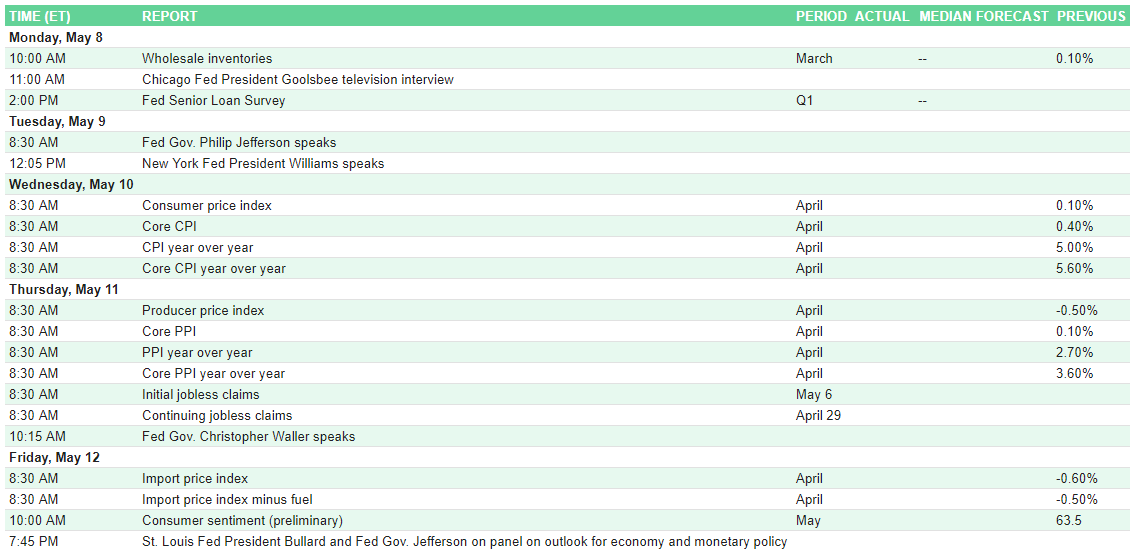Click the 0.40% previous value
The image size is (1136, 551).
(x=1074, y=227)
